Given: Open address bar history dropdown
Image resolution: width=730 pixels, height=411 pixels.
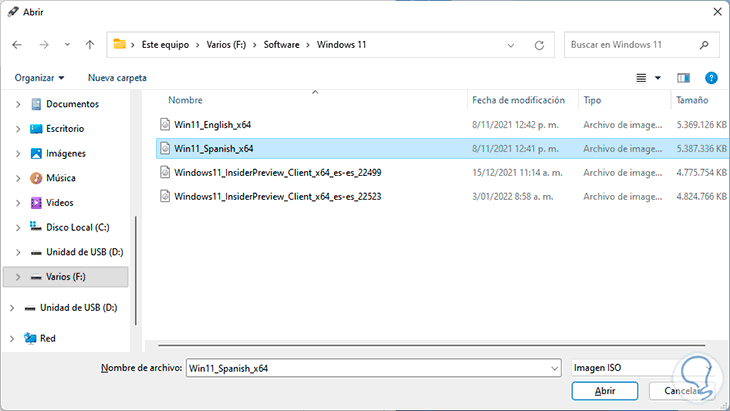Looking at the screenshot, I should (511, 45).
